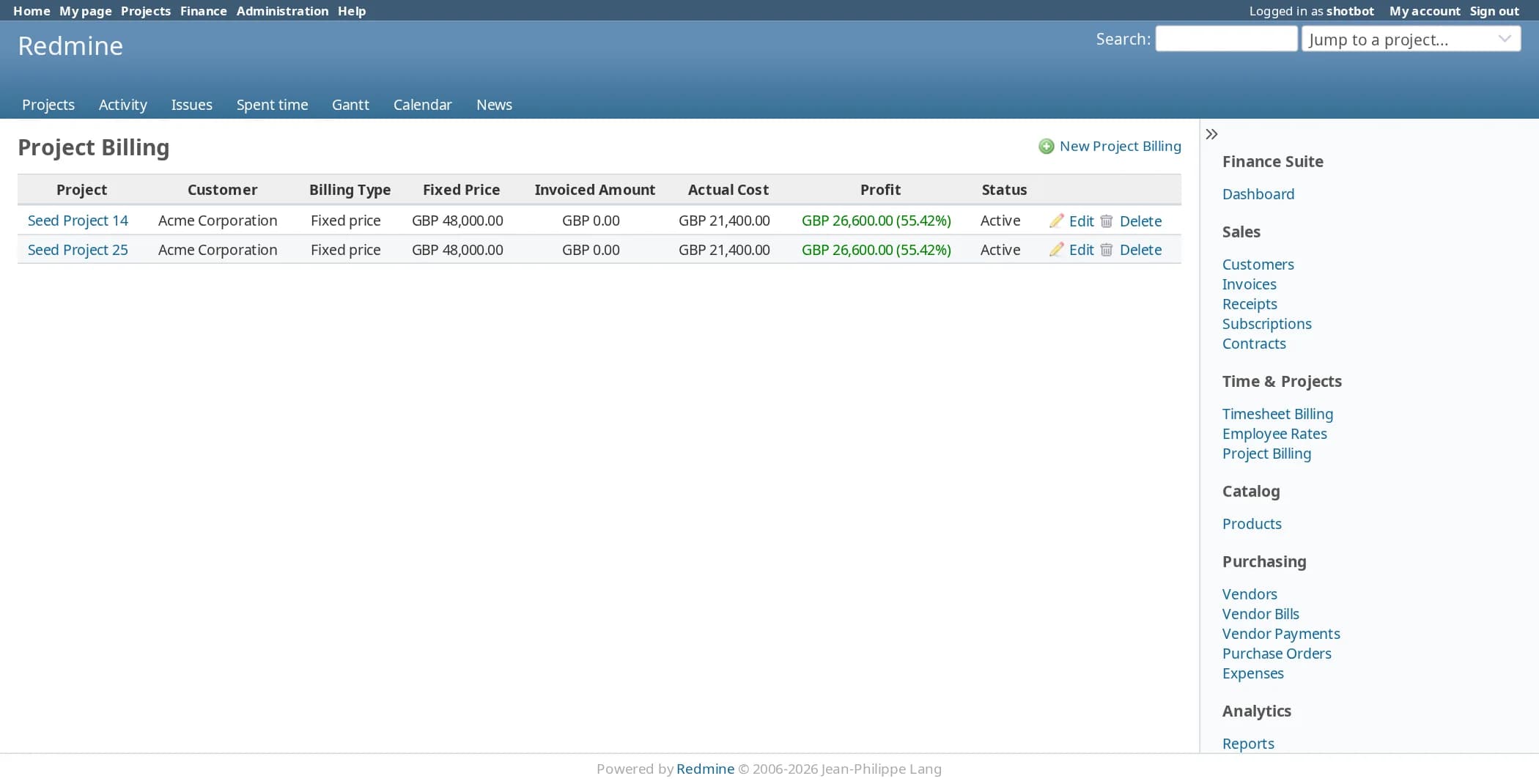Focus the Search input field

click(1226, 39)
